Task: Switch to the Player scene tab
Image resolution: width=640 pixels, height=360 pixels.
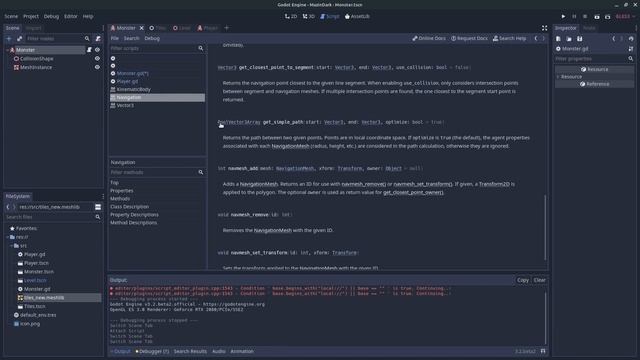Action: point(208,28)
